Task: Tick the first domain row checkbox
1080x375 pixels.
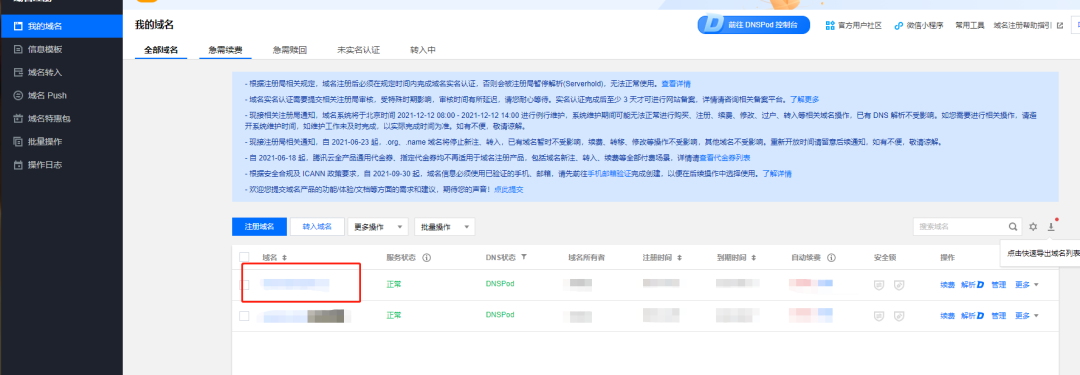Action: coord(244,285)
